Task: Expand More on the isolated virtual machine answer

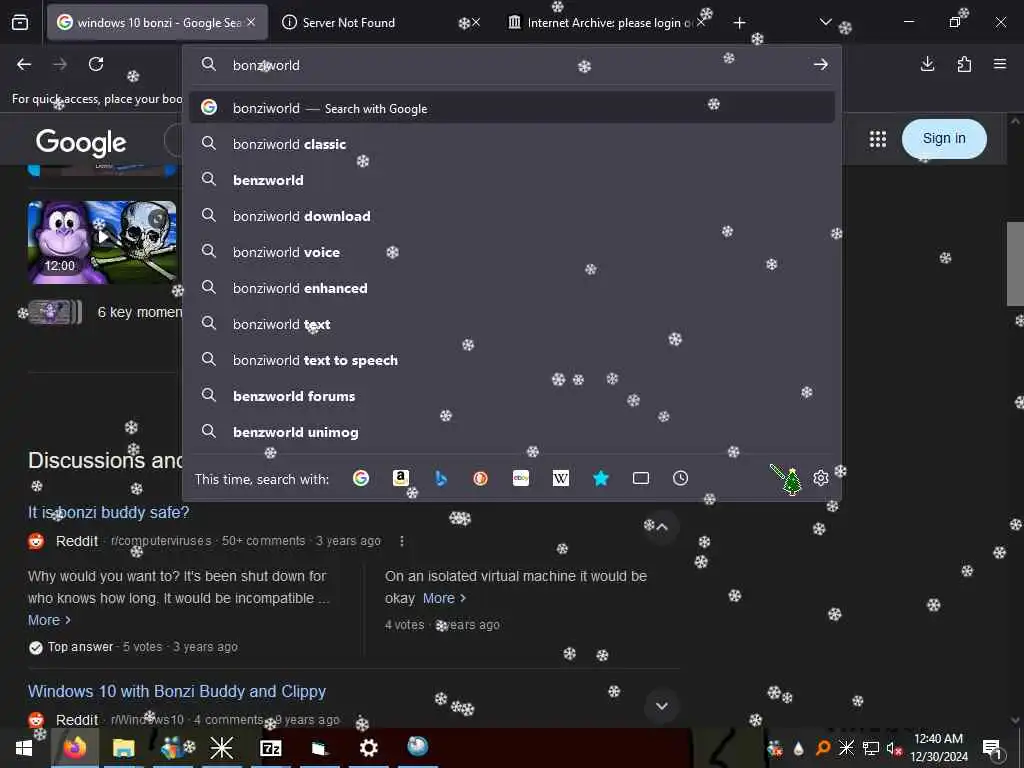Action: point(444,598)
